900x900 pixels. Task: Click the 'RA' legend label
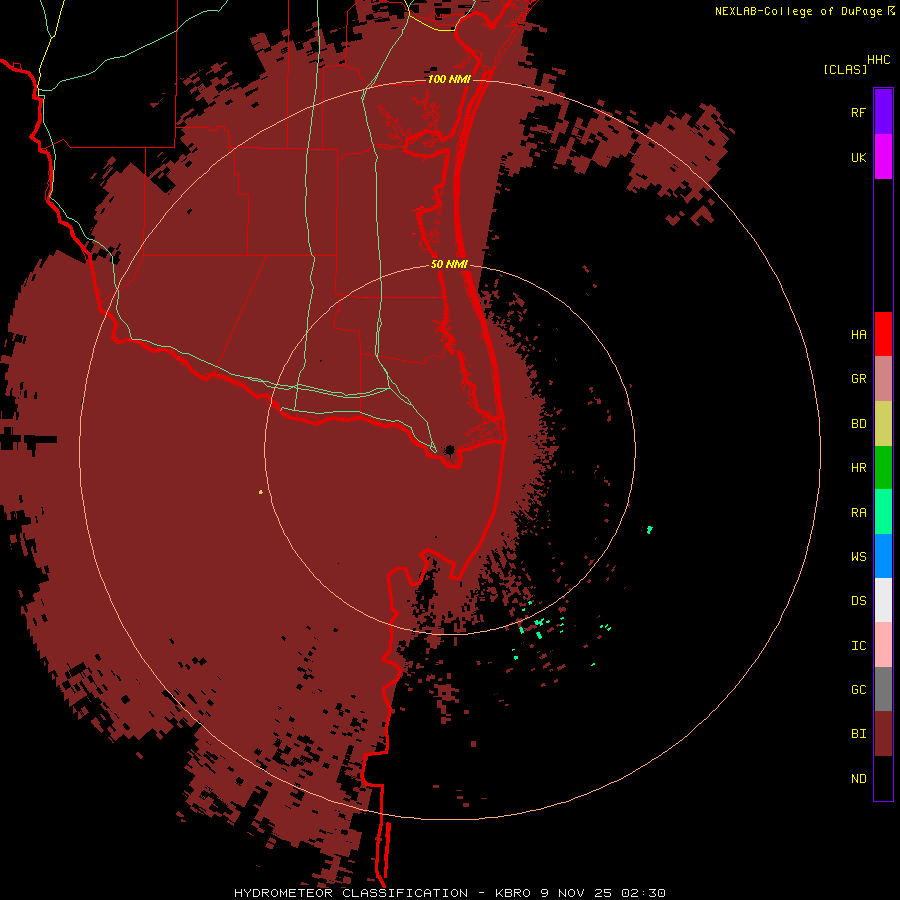click(x=858, y=513)
